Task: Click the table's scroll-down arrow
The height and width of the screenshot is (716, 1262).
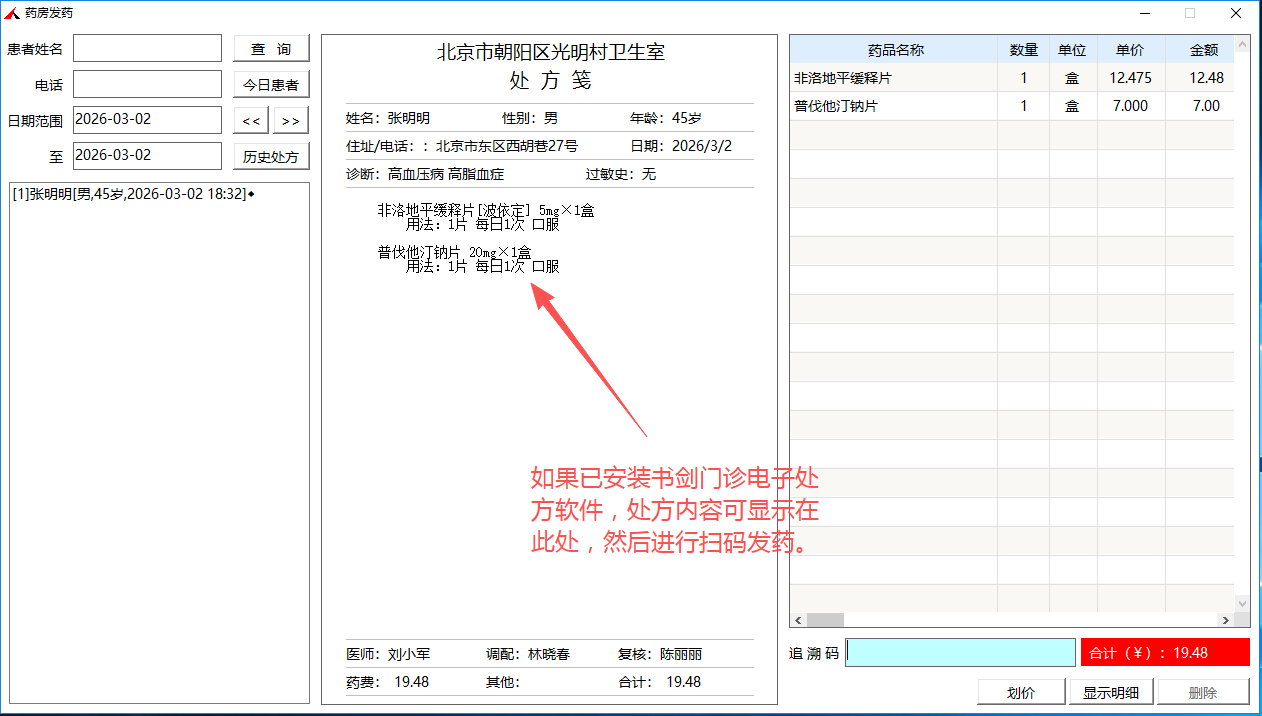Action: pyautogui.click(x=1242, y=604)
